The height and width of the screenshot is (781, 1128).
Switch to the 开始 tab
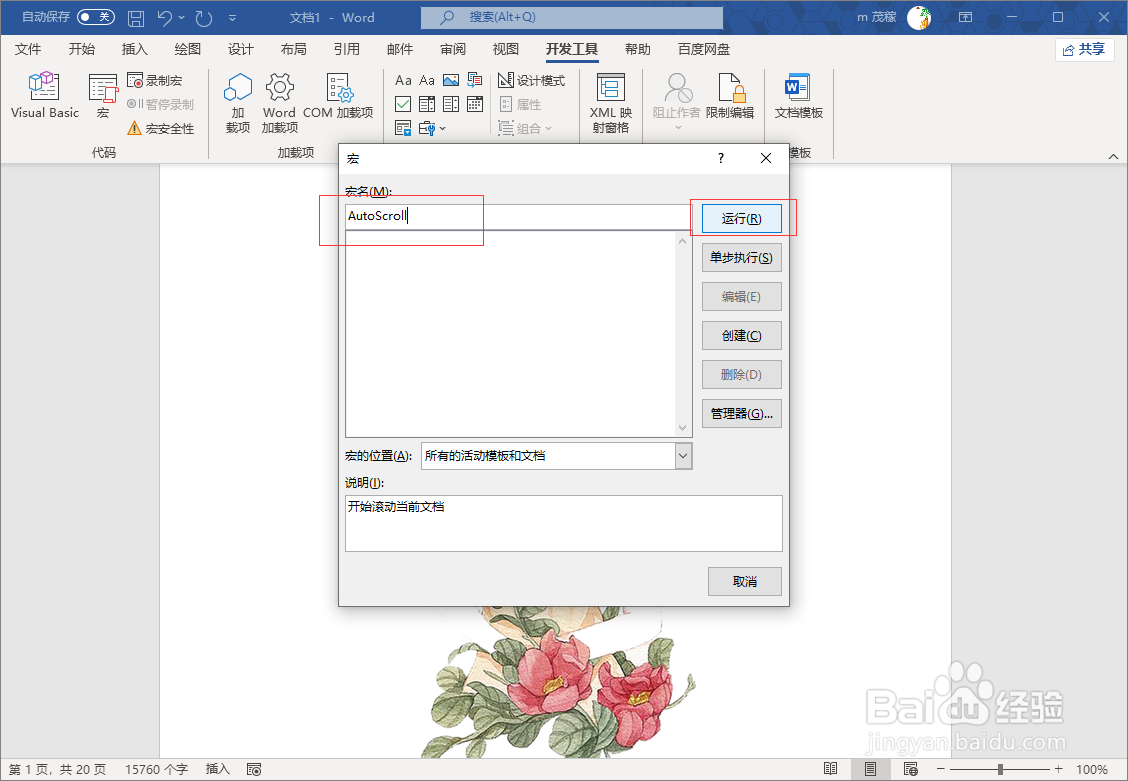point(81,49)
